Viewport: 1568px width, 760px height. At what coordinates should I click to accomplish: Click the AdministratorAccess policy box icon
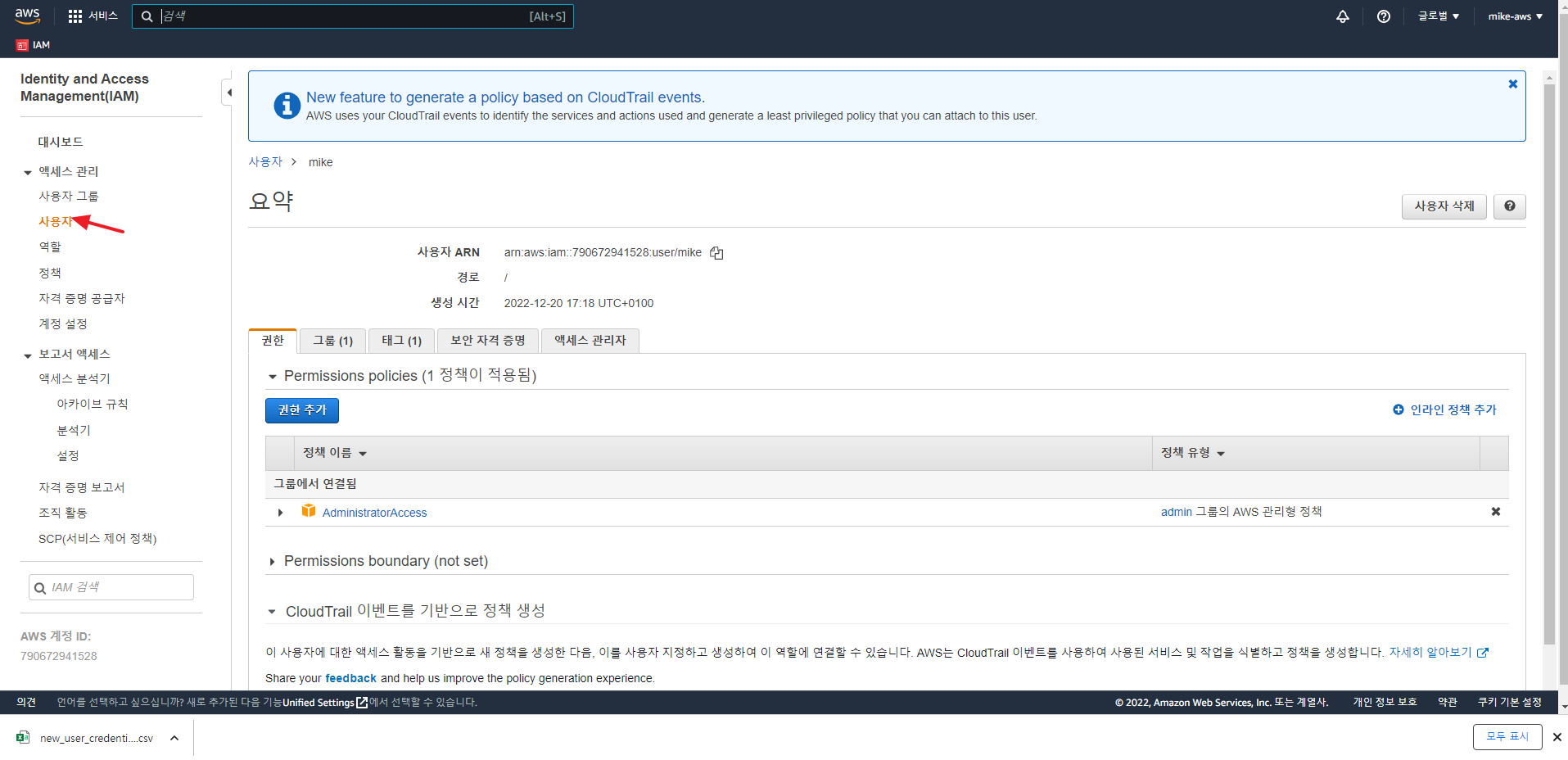[x=309, y=511]
